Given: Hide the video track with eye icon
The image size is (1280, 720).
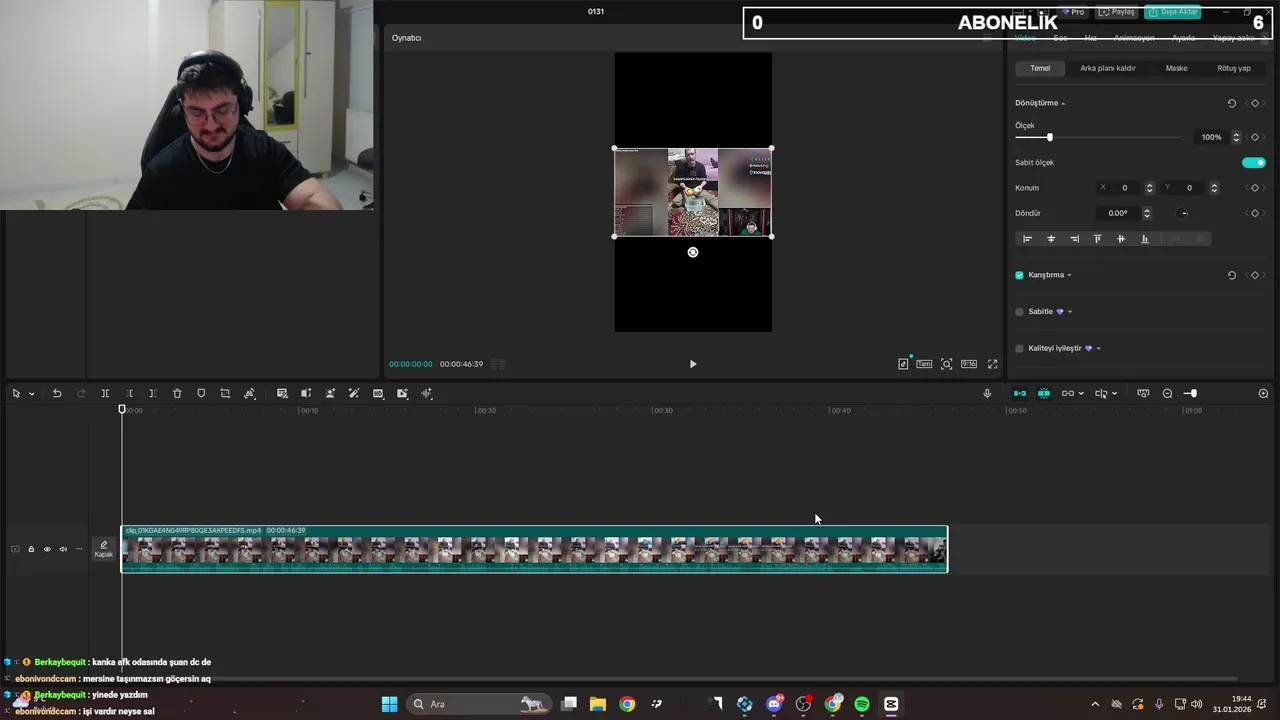Looking at the screenshot, I should click(47, 549).
